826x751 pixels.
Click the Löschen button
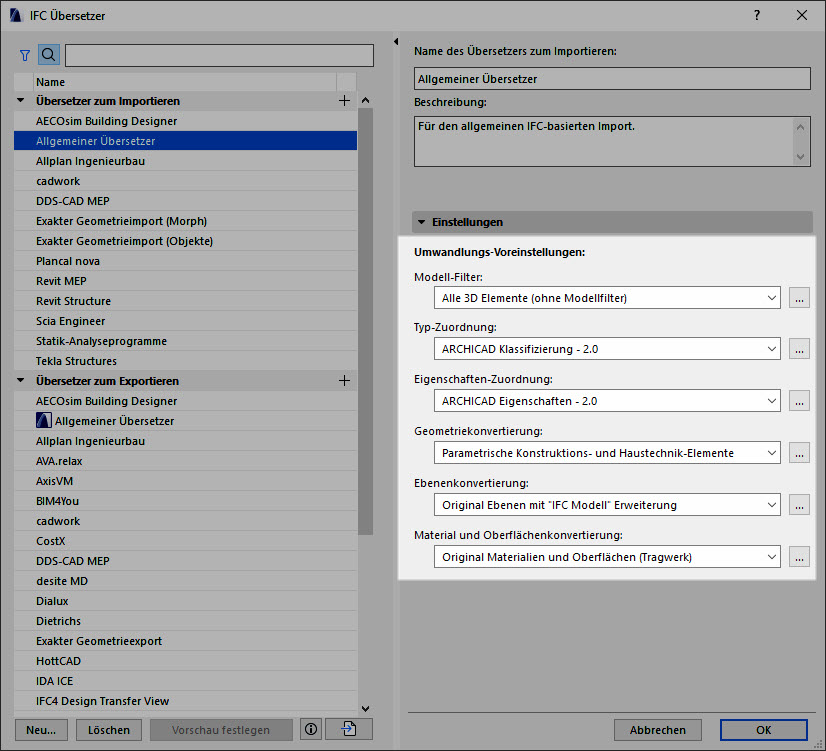(x=109, y=729)
